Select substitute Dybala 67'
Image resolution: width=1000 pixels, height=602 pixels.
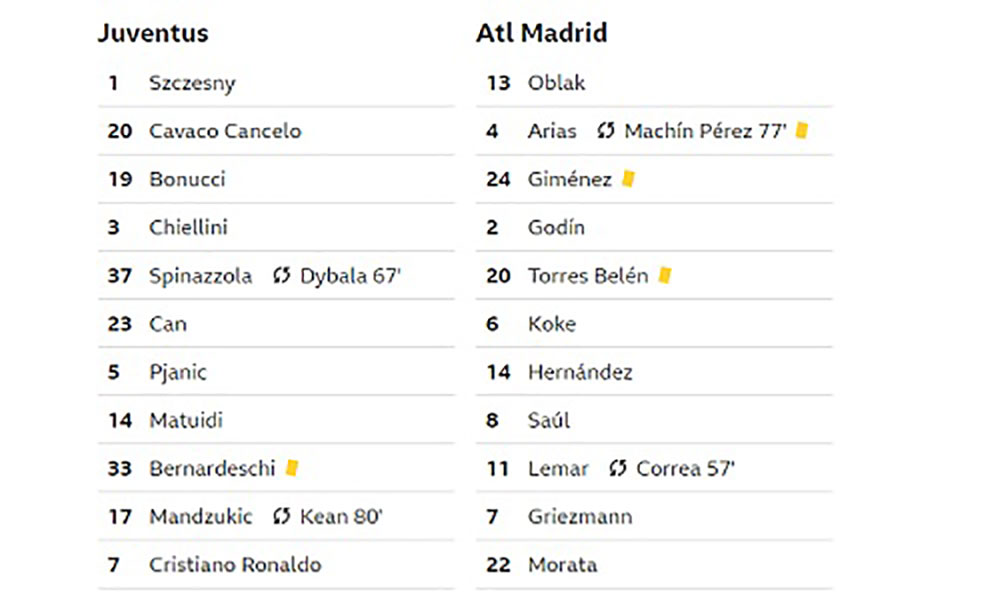click(350, 276)
